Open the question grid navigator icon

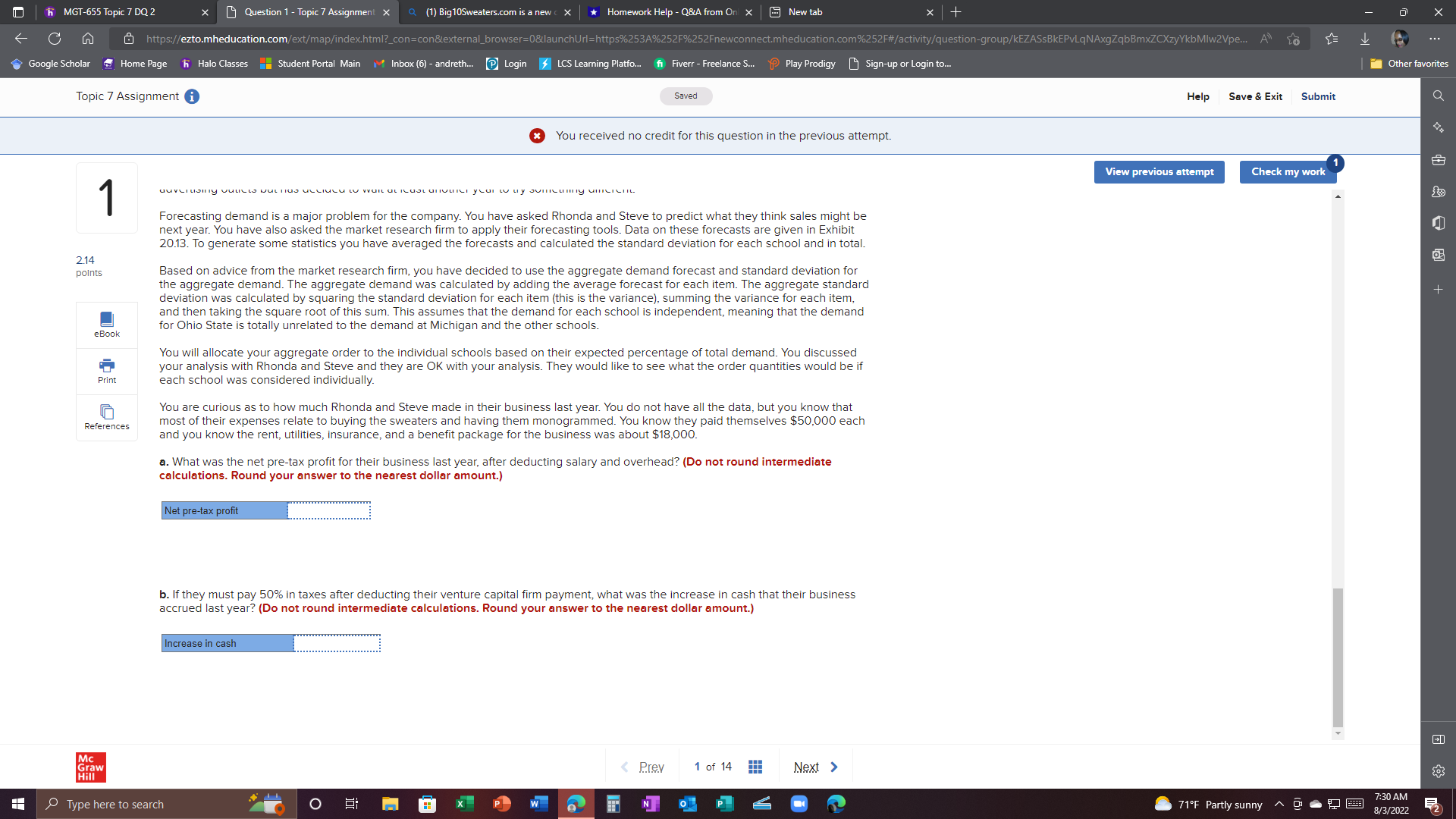pos(755,767)
